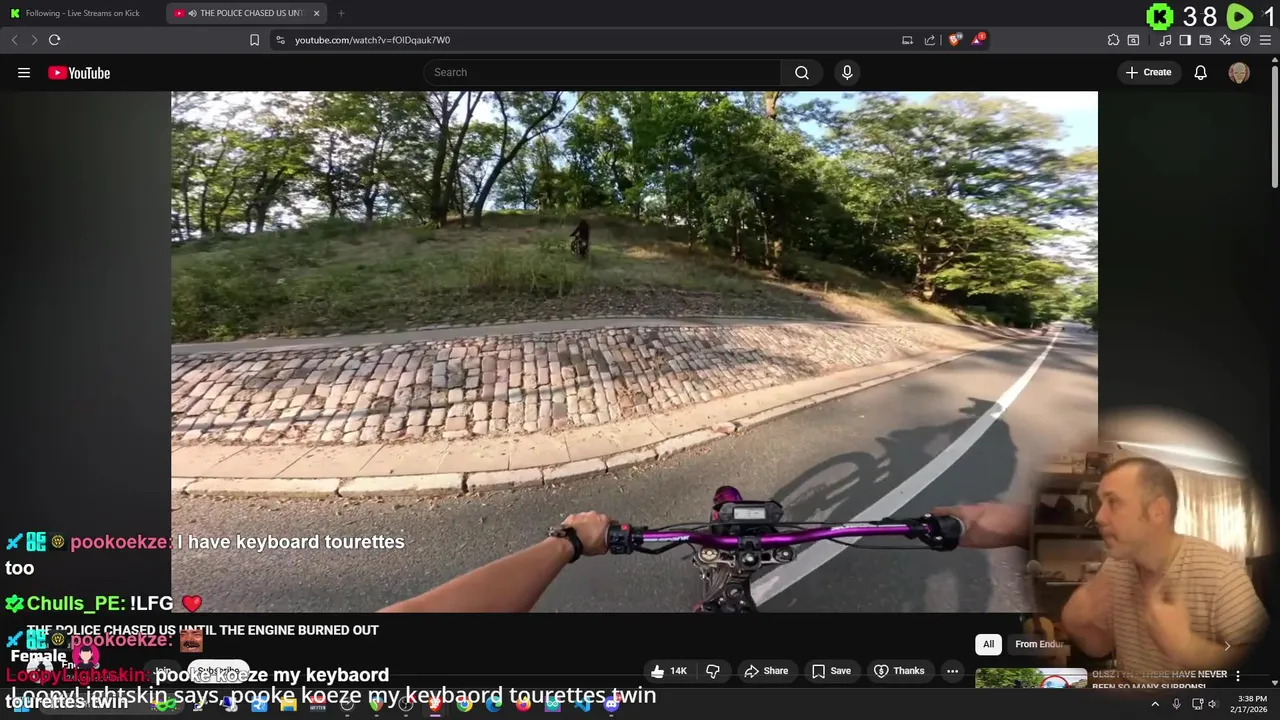
Task: Open the Brave Wallet icon
Action: 1205,40
